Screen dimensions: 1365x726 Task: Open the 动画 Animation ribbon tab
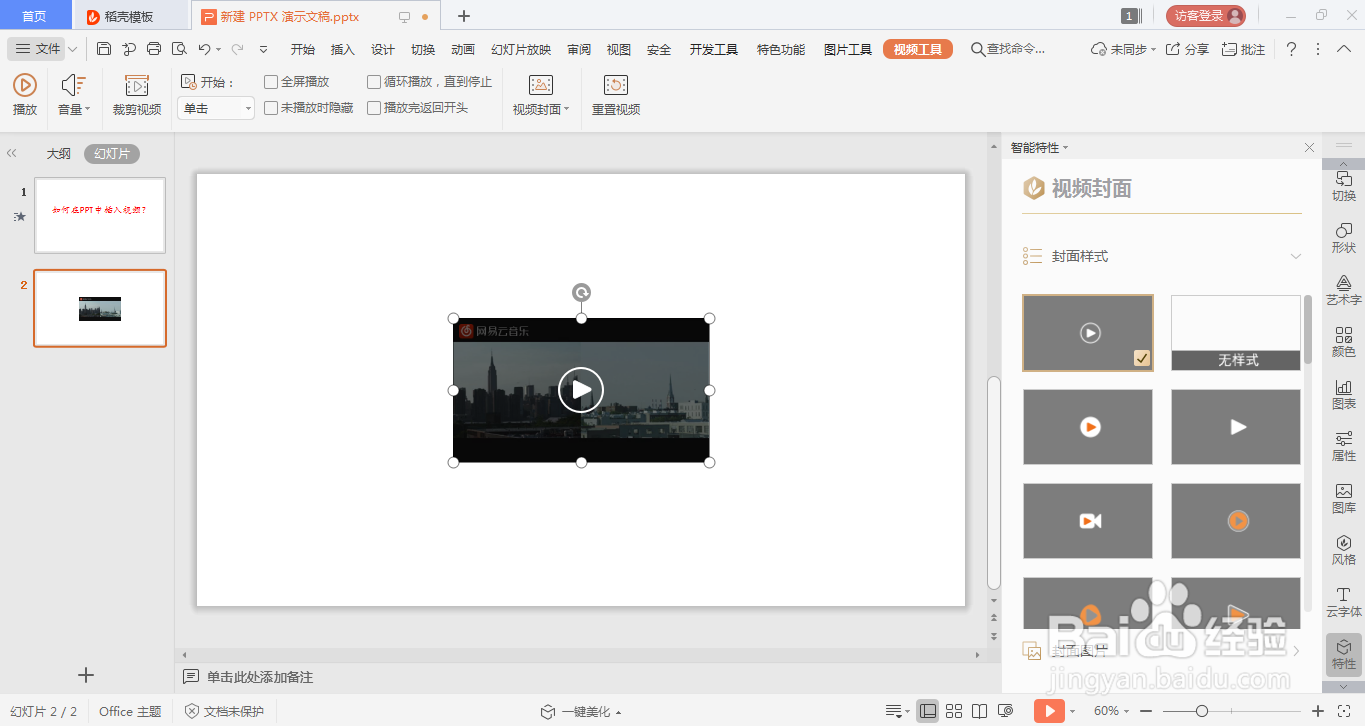[x=463, y=49]
